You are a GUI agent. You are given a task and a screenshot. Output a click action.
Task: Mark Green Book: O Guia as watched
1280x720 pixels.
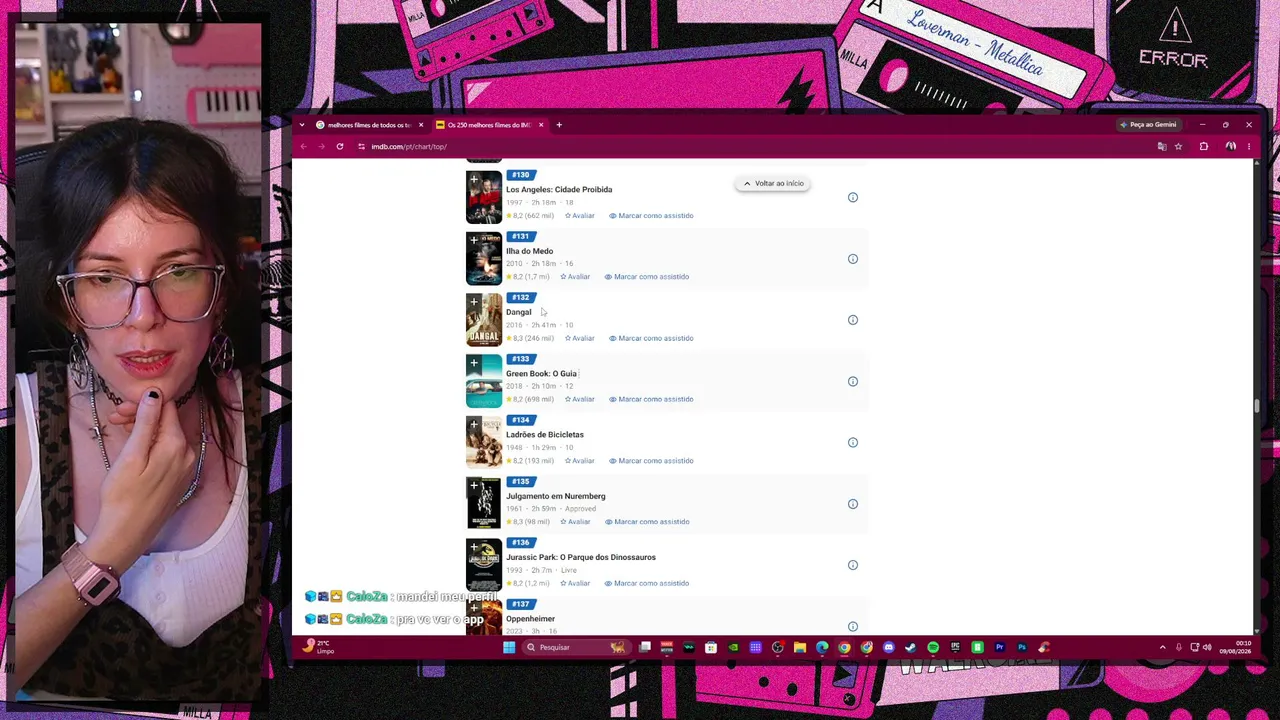(x=651, y=399)
